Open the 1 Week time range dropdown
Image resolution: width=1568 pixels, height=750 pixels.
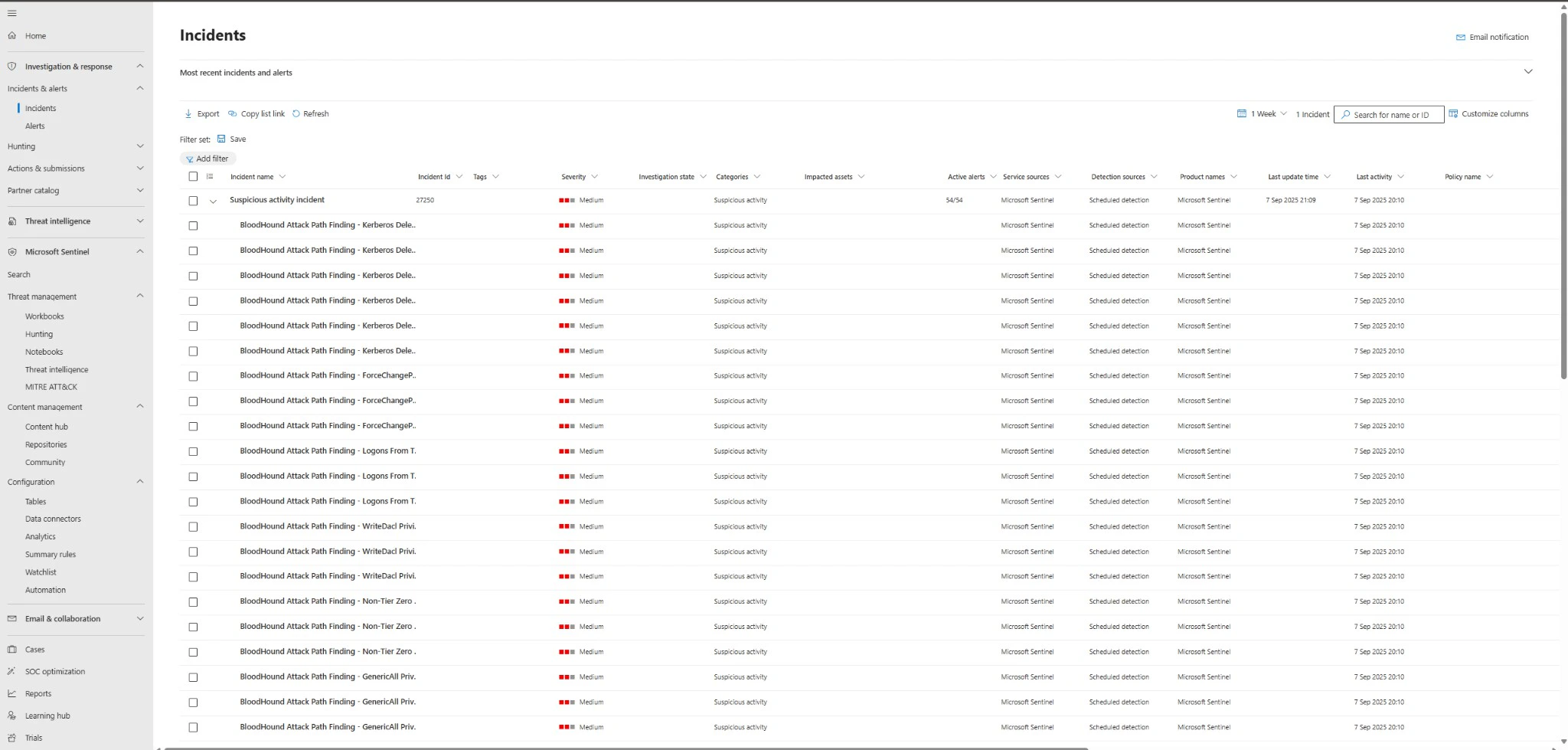[1262, 113]
